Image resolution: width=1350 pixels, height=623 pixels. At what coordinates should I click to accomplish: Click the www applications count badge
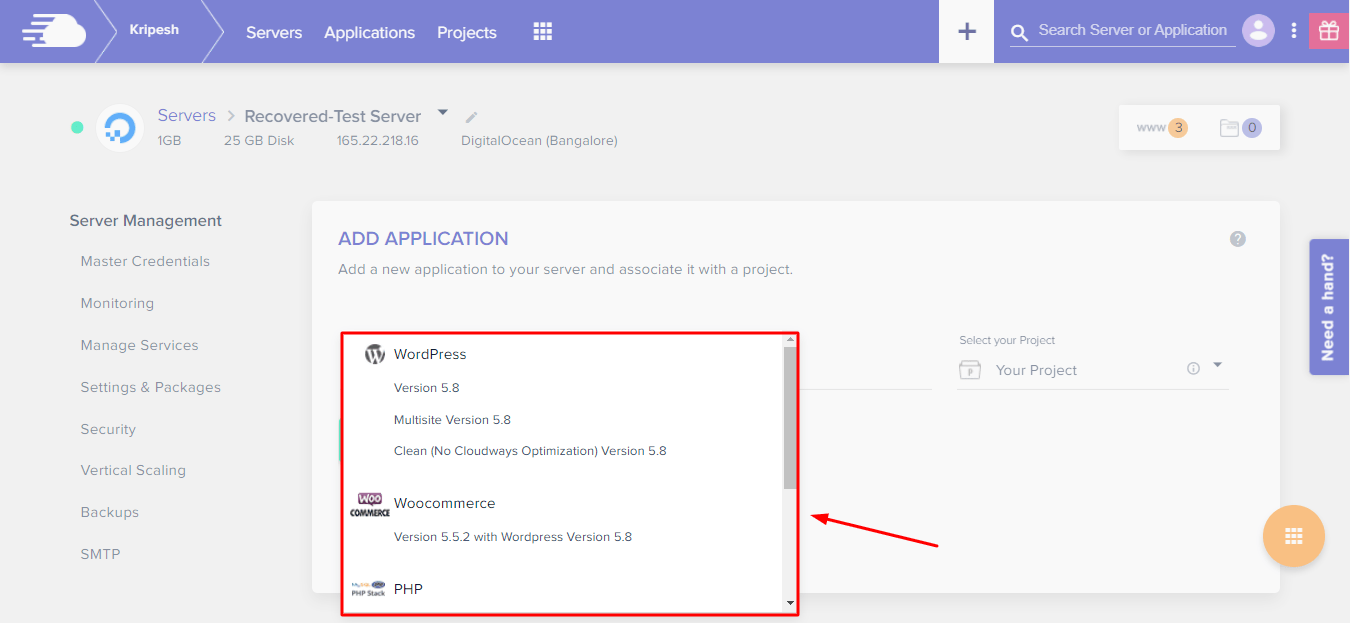[1162, 128]
